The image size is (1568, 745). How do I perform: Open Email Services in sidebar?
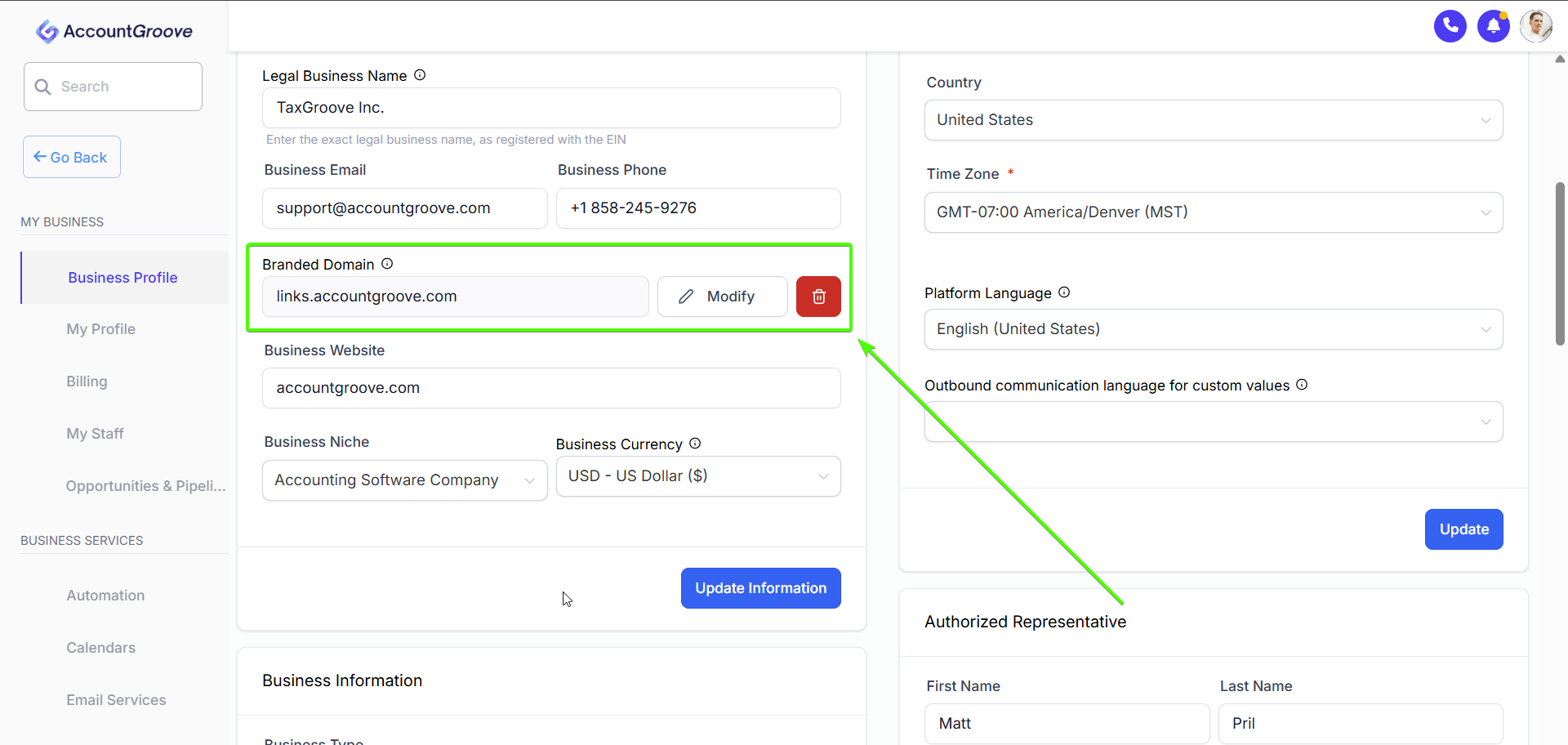coord(116,700)
